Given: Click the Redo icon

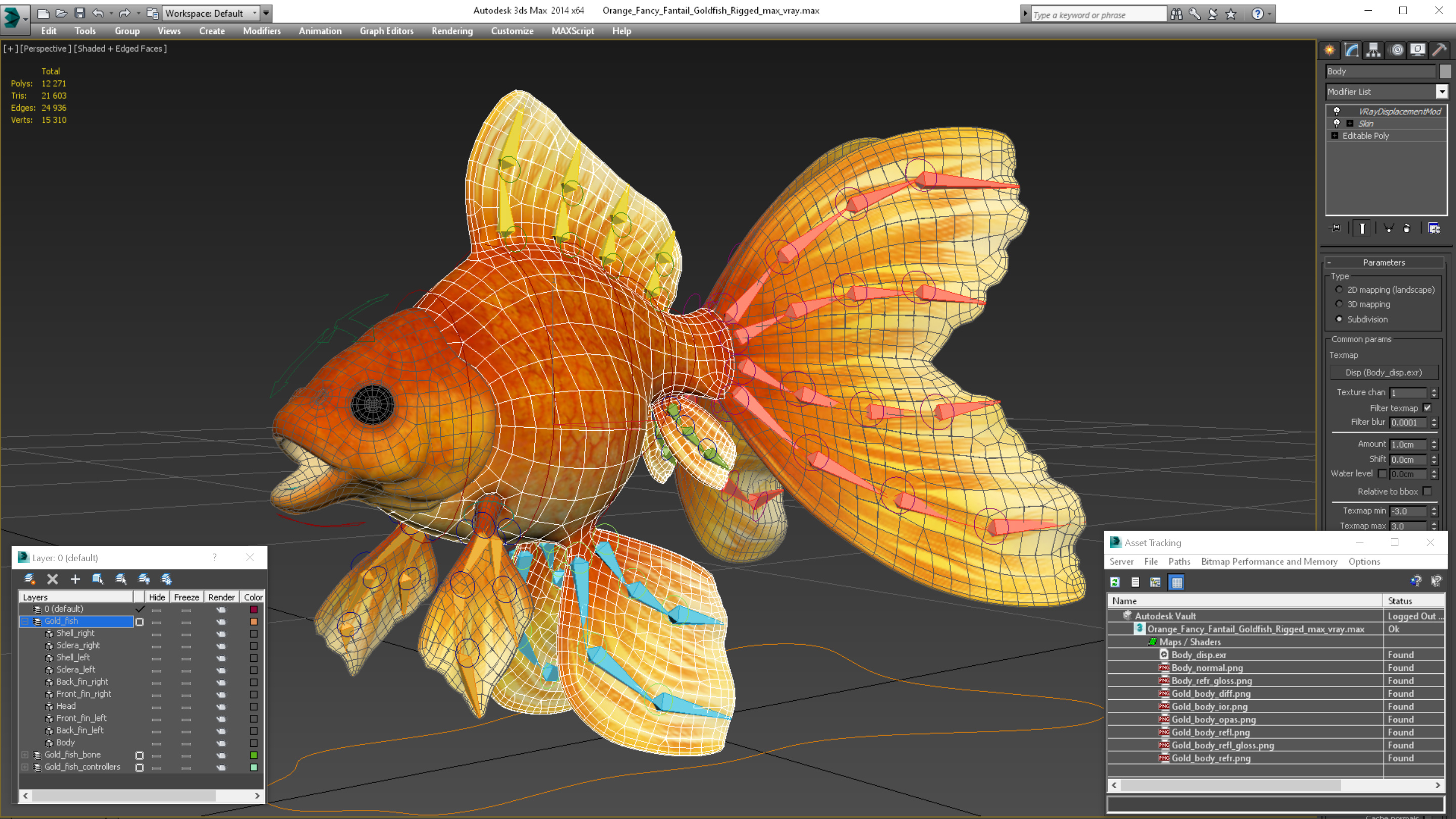Looking at the screenshot, I should click(125, 13).
